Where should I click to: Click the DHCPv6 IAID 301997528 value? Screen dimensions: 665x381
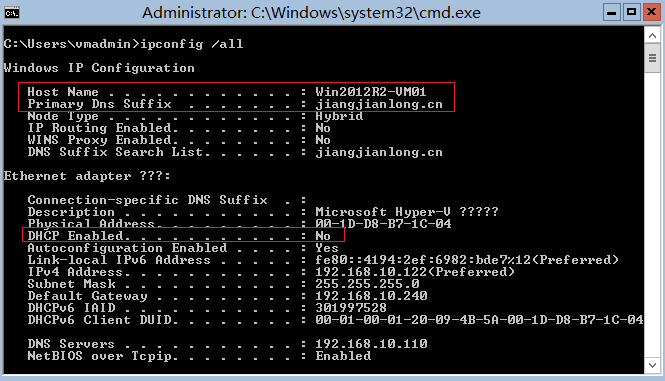pyautogui.click(x=351, y=308)
